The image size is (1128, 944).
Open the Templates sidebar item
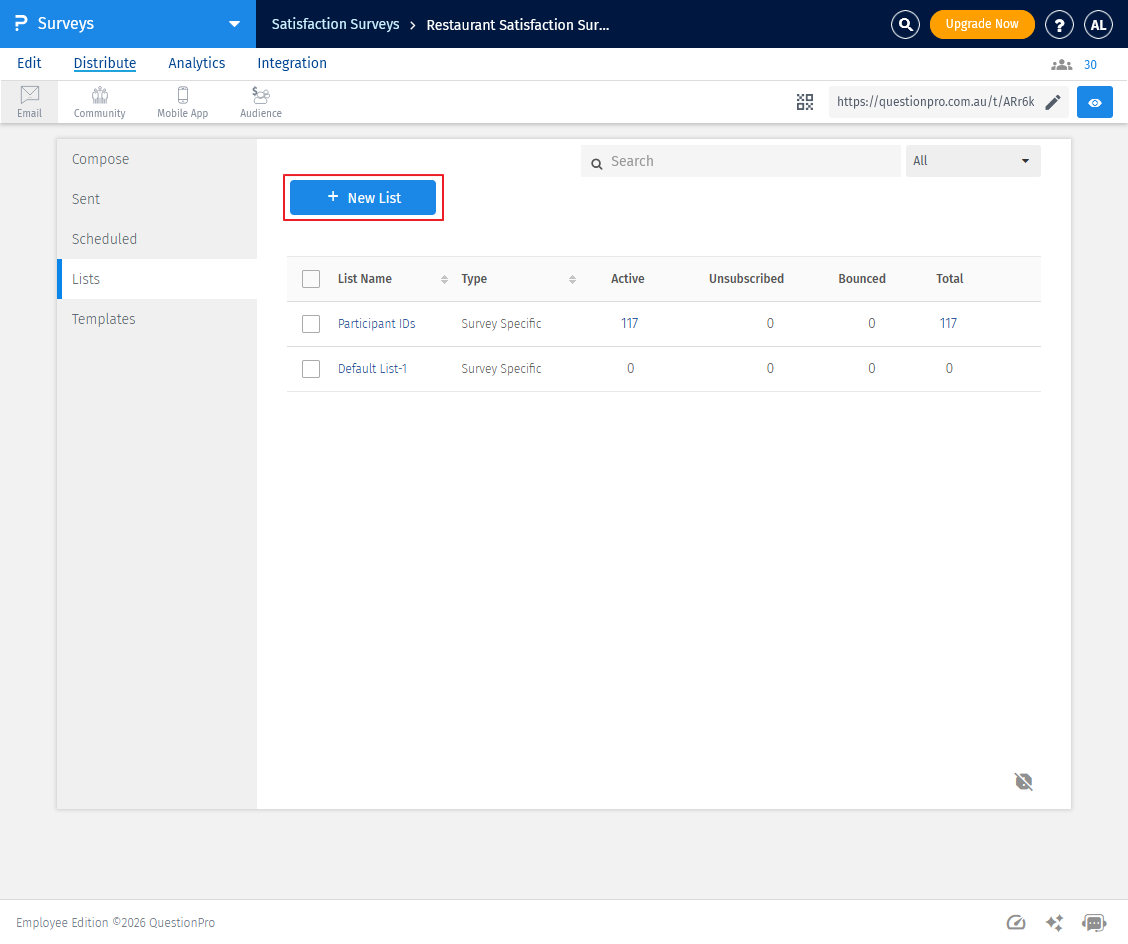coord(104,319)
